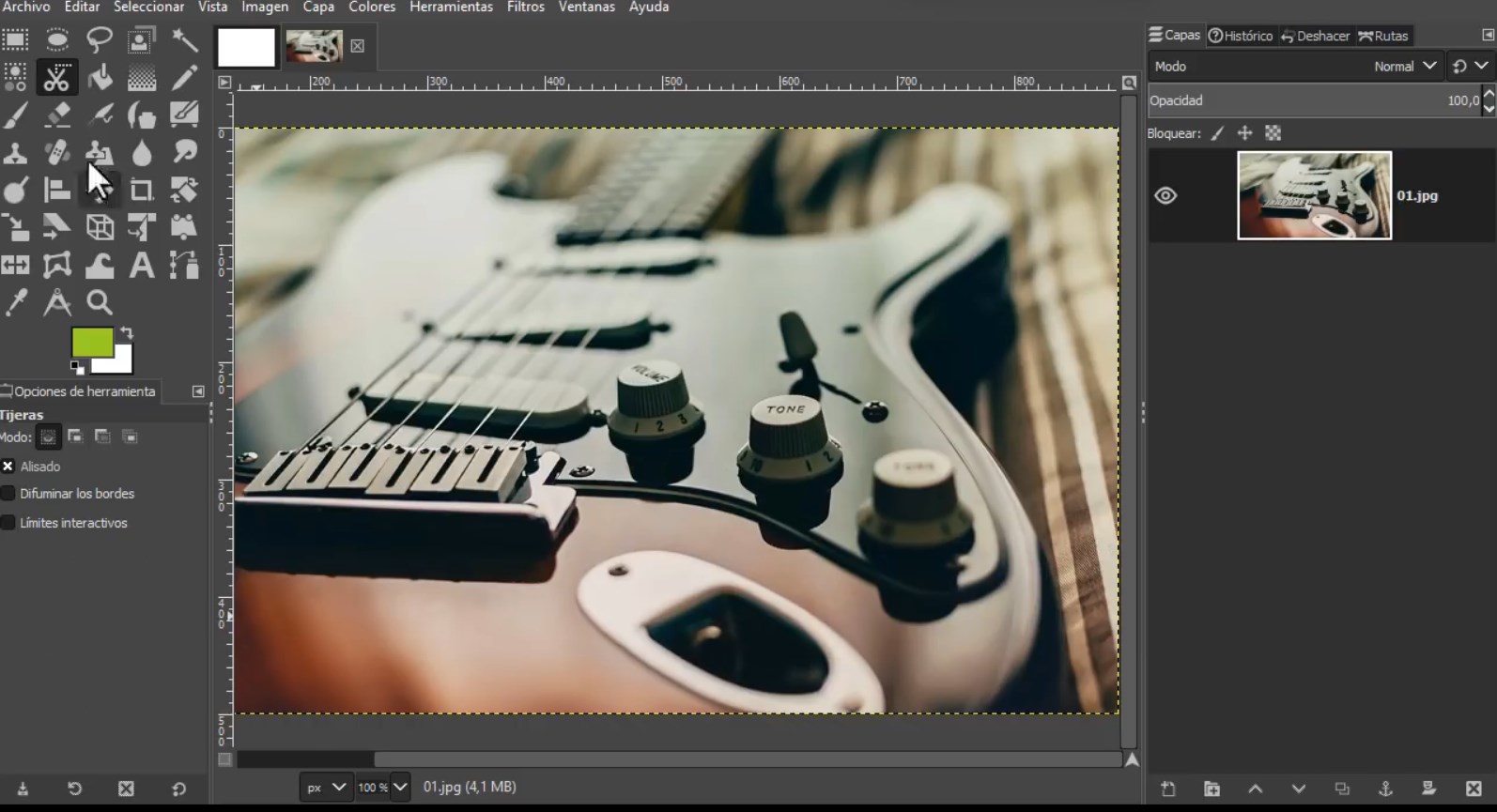Select the Ellipse Select tool
The image size is (1497, 812).
pos(57,39)
